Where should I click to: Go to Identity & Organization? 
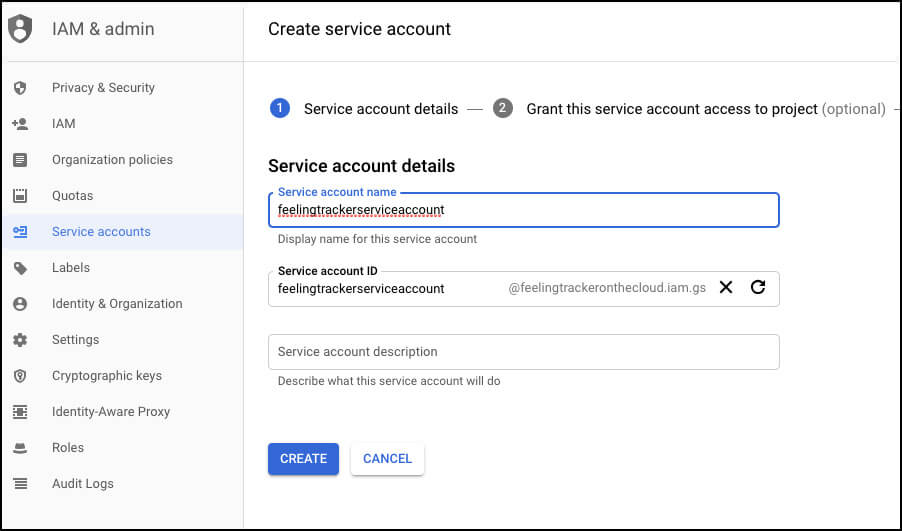coord(117,304)
